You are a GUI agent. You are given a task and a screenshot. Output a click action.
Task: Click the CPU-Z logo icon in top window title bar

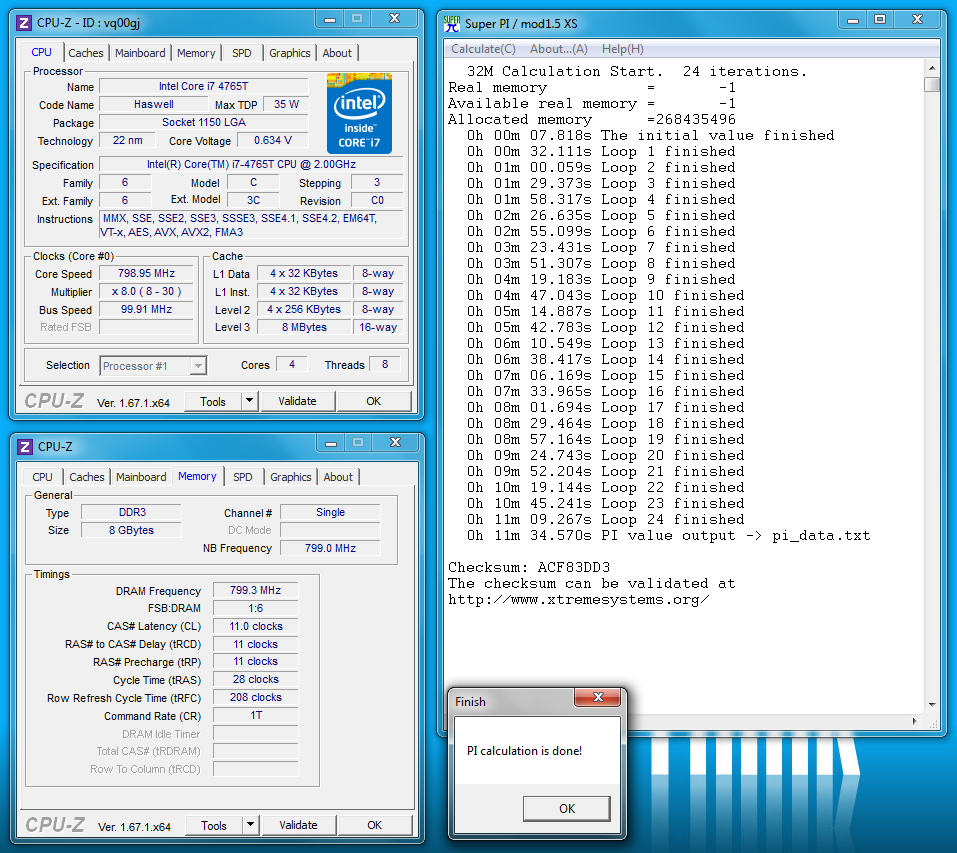(x=24, y=23)
